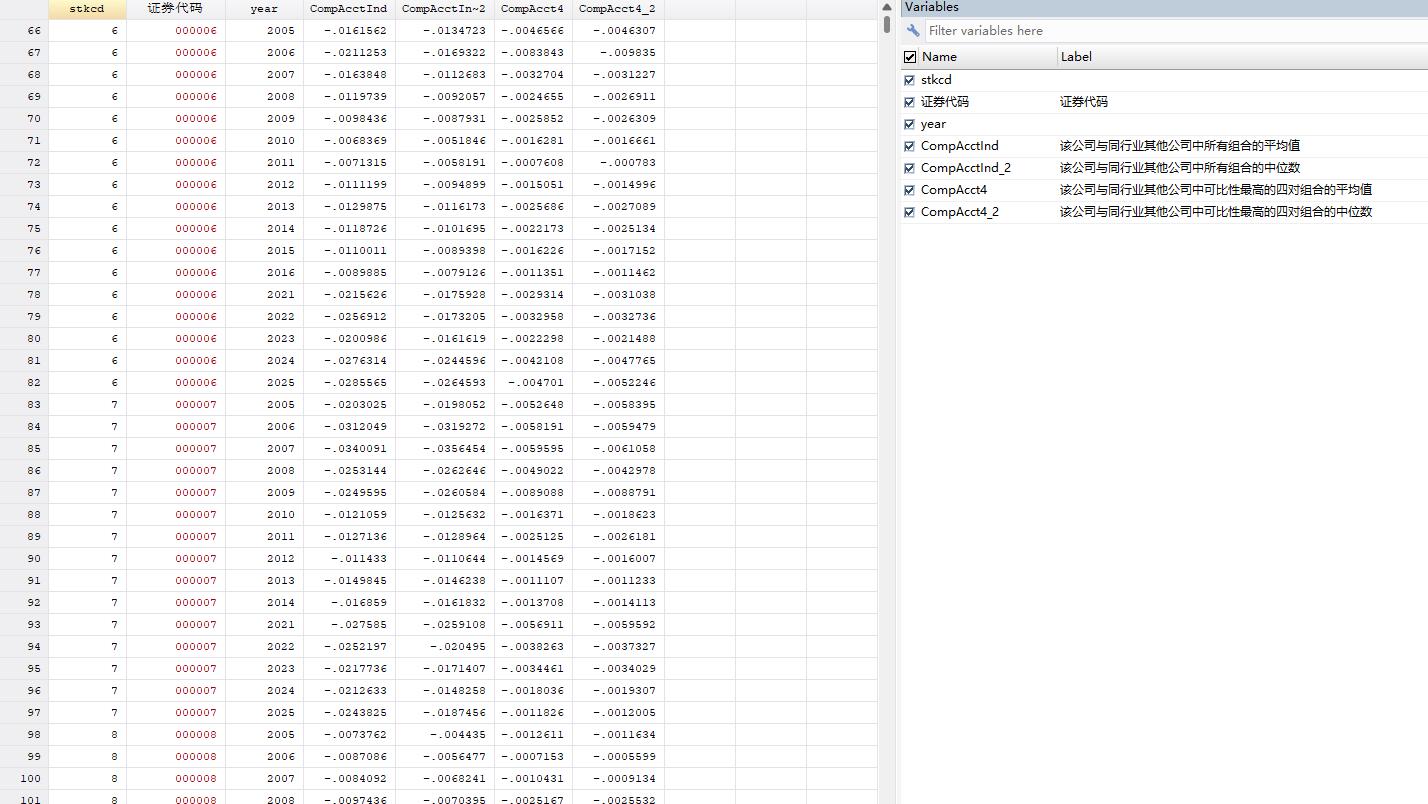Image resolution: width=1428 pixels, height=804 pixels.
Task: Uncheck the CompAcct4 variable checkbox
Action: 909,190
